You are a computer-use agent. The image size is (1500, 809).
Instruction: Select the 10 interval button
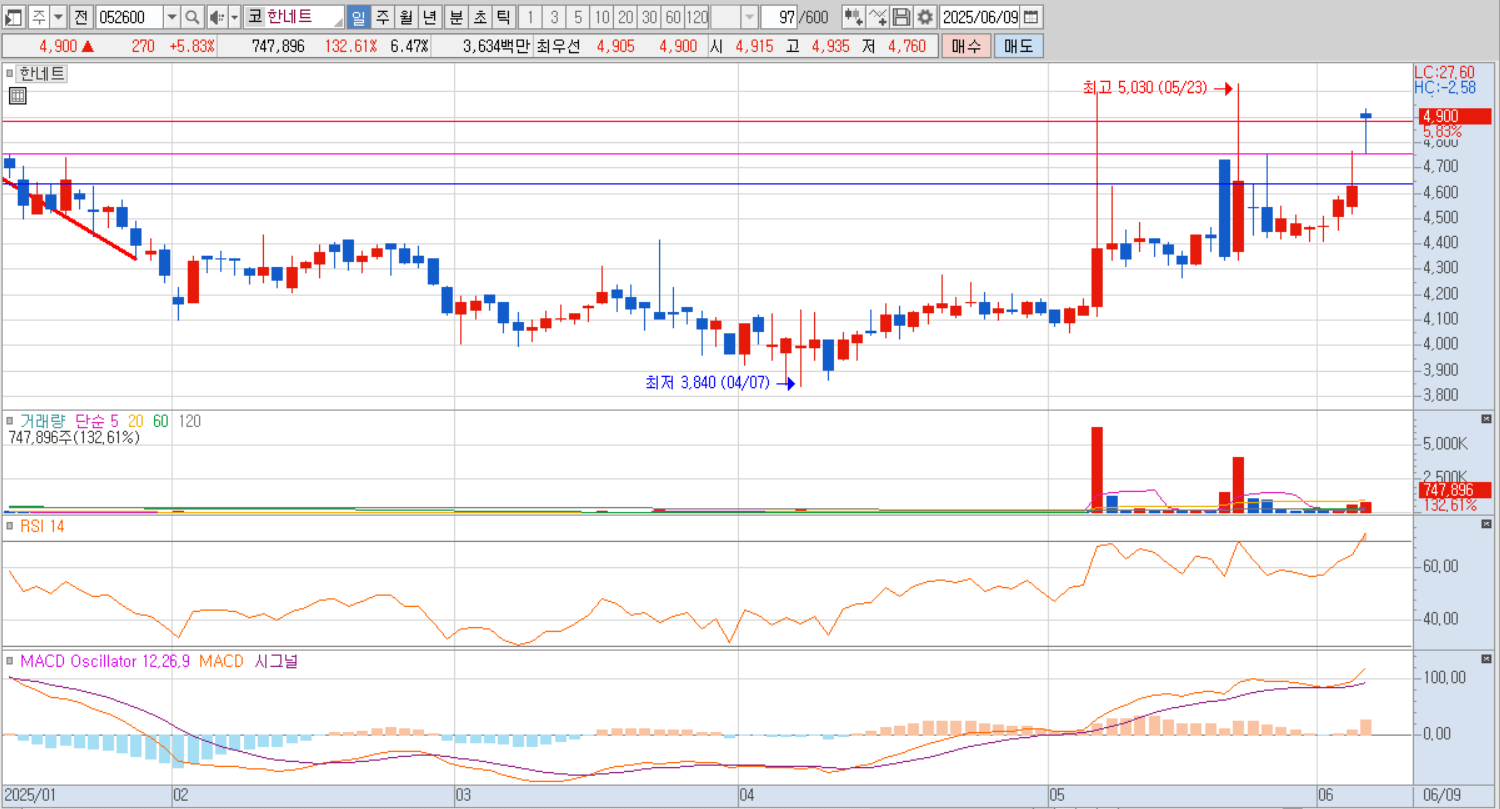click(601, 17)
